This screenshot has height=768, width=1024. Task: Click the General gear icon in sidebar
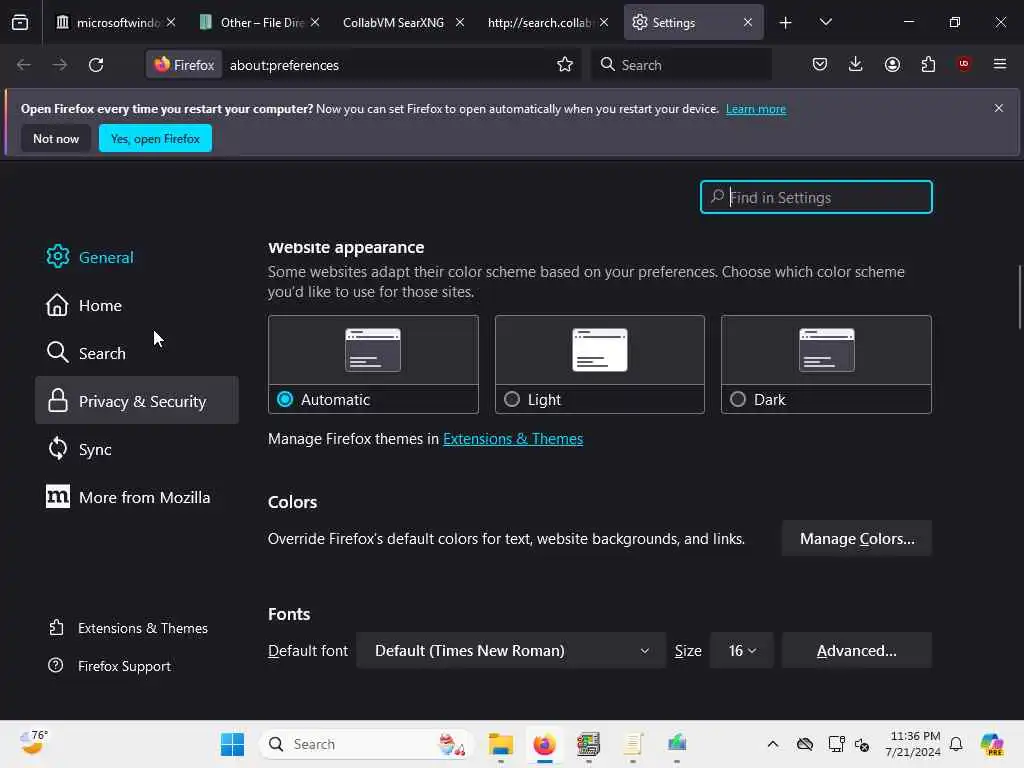click(x=57, y=257)
